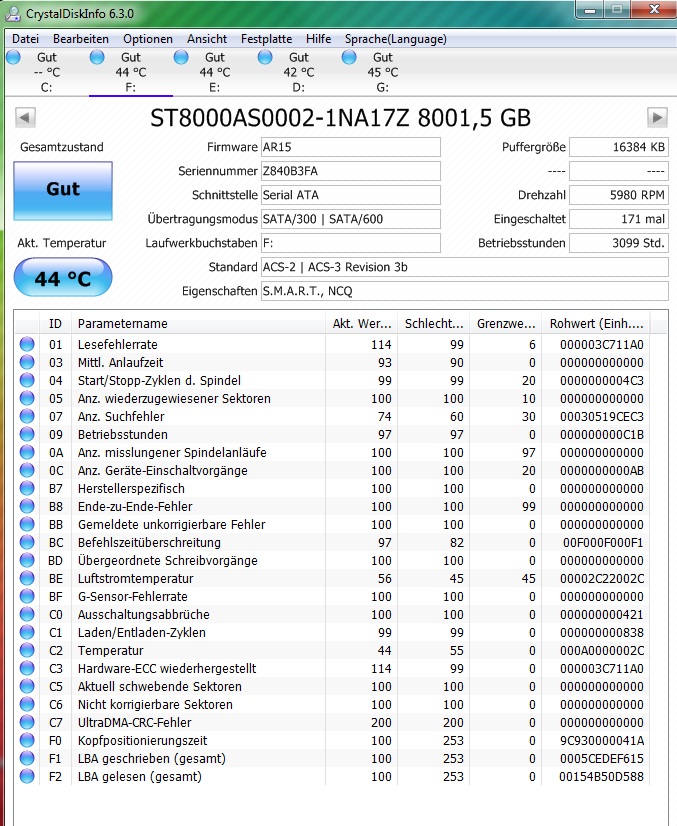The image size is (677, 826).
Task: Click status icon of Anz. Suchfehler row
Action: tap(27, 416)
